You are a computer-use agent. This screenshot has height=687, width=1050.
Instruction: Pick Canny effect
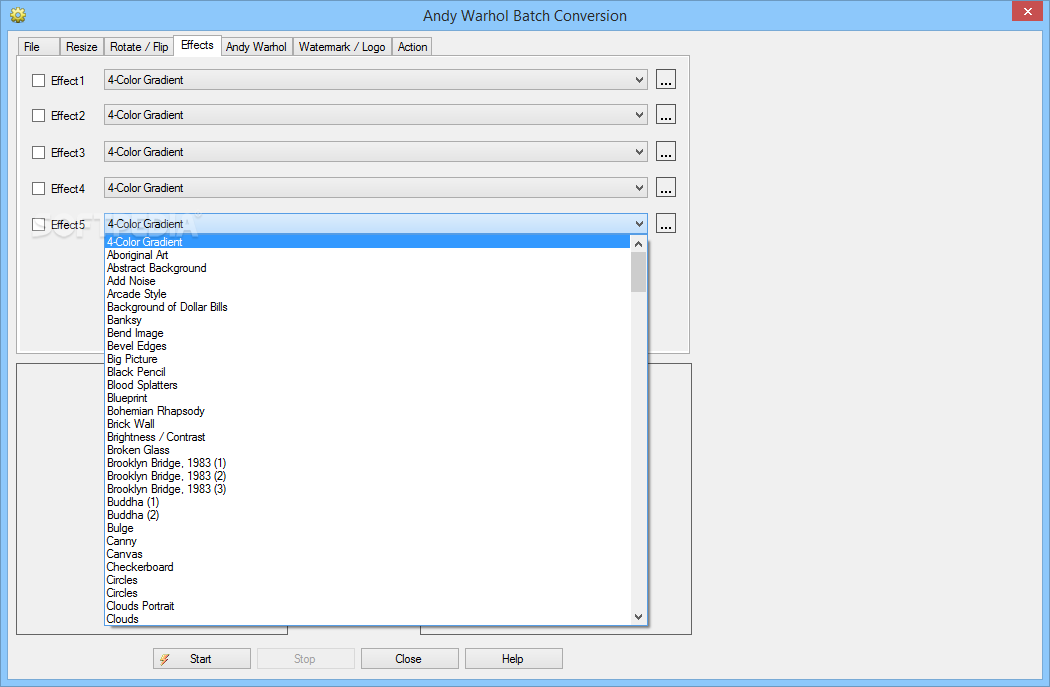(367, 541)
